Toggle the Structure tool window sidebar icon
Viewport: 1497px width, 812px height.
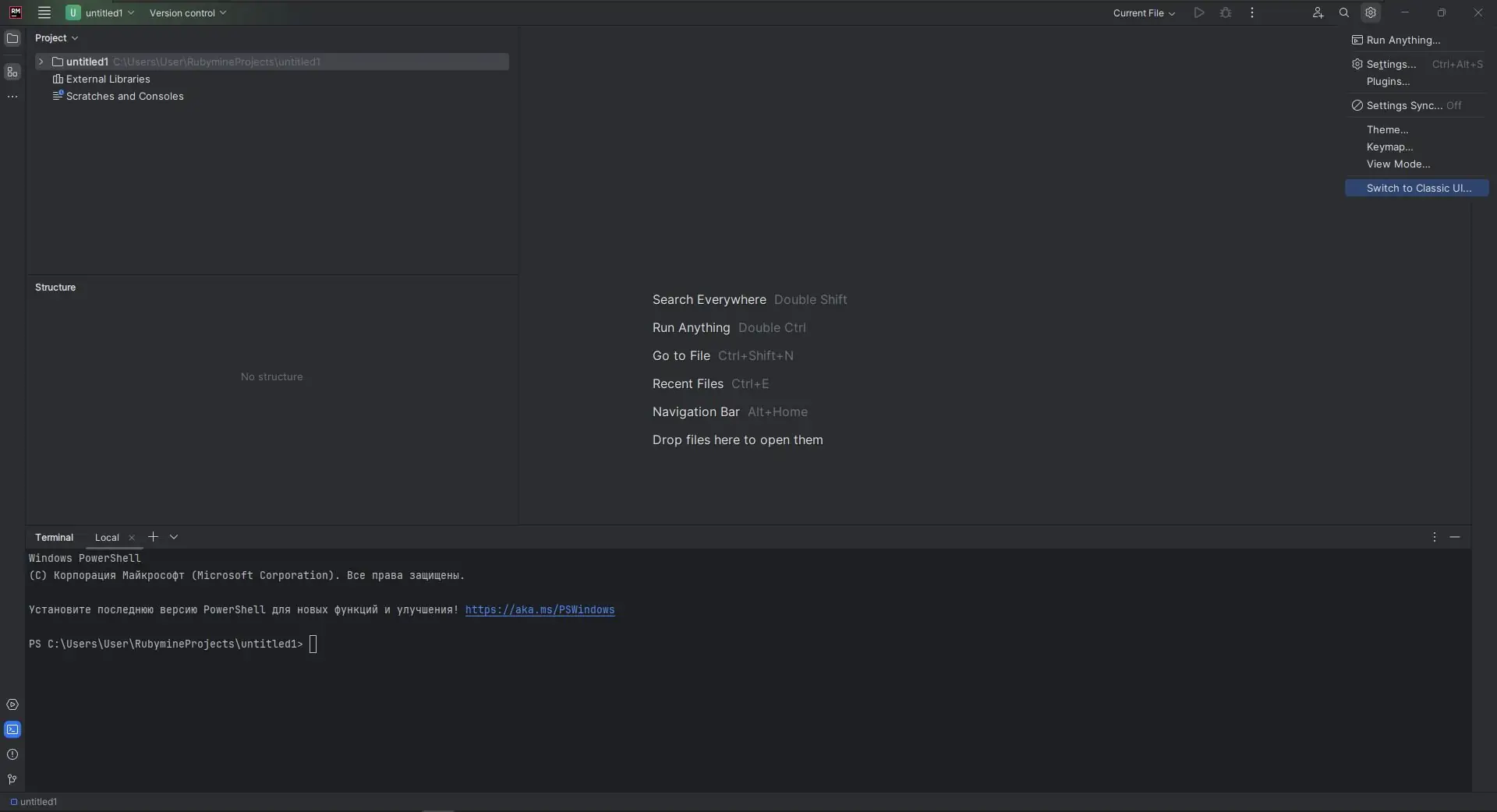point(12,72)
